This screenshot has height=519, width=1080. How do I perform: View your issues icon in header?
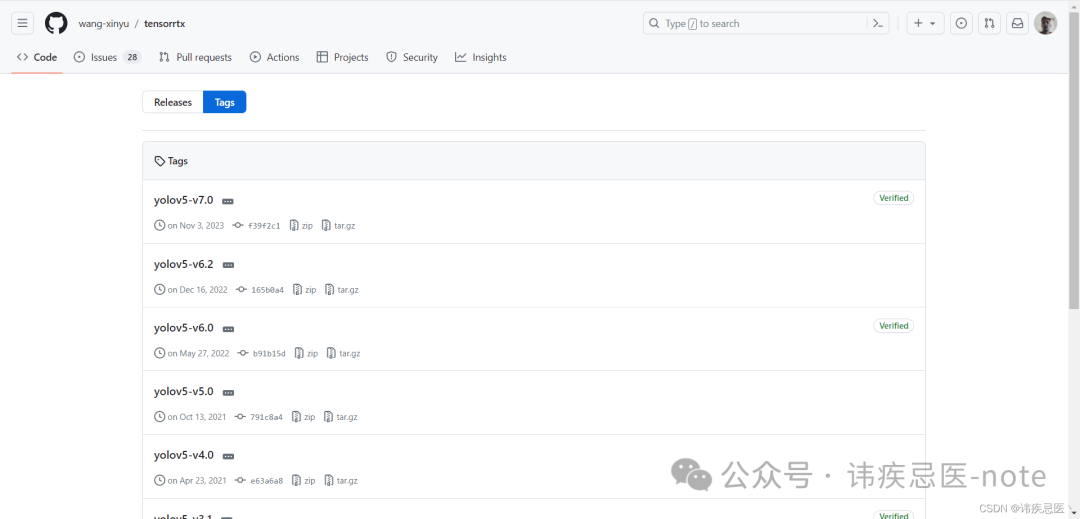tap(962, 23)
